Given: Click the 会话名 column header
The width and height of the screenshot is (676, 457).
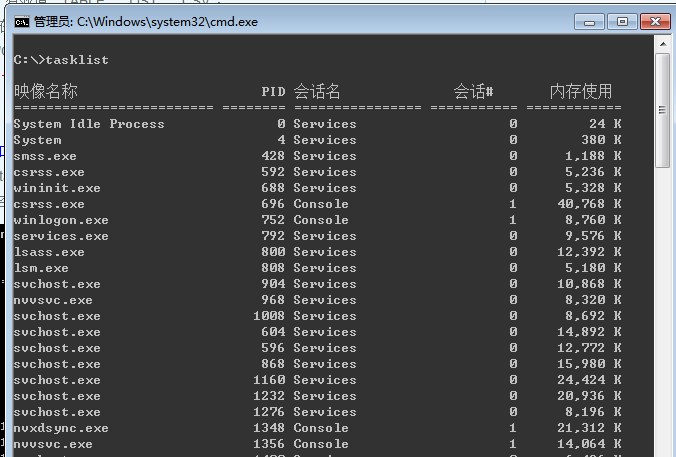Looking at the screenshot, I should point(317,91).
